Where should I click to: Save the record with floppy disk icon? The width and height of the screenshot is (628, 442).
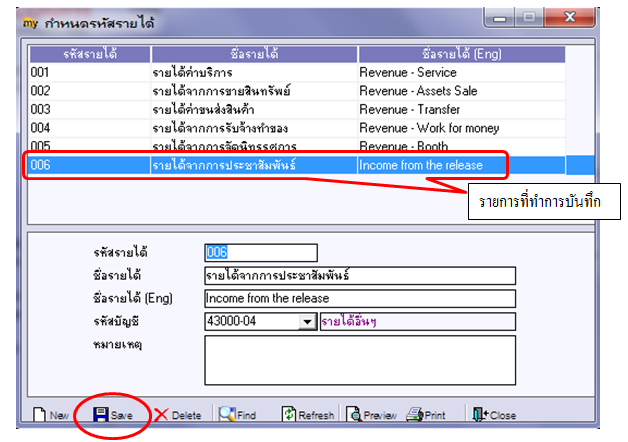point(100,414)
